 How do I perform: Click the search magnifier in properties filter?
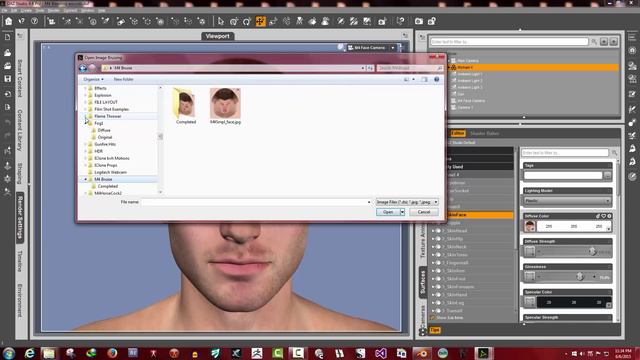(614, 153)
